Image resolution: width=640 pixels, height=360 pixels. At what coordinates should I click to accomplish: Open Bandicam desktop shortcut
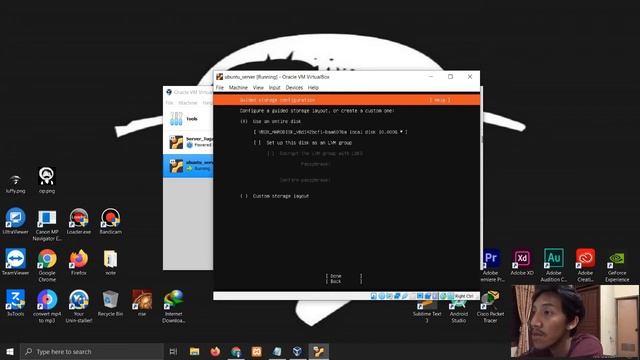coord(110,221)
